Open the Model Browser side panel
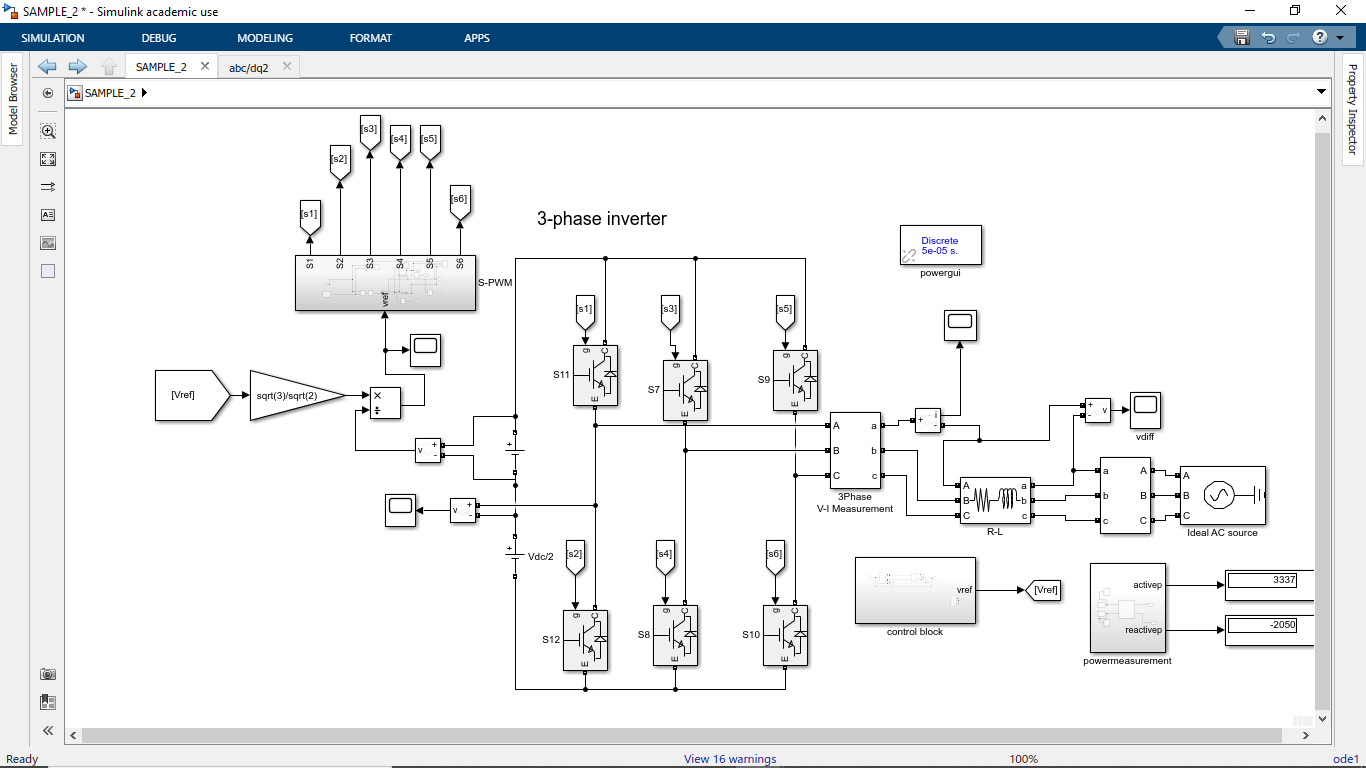Viewport: 1366px width, 768px height. tap(13, 99)
